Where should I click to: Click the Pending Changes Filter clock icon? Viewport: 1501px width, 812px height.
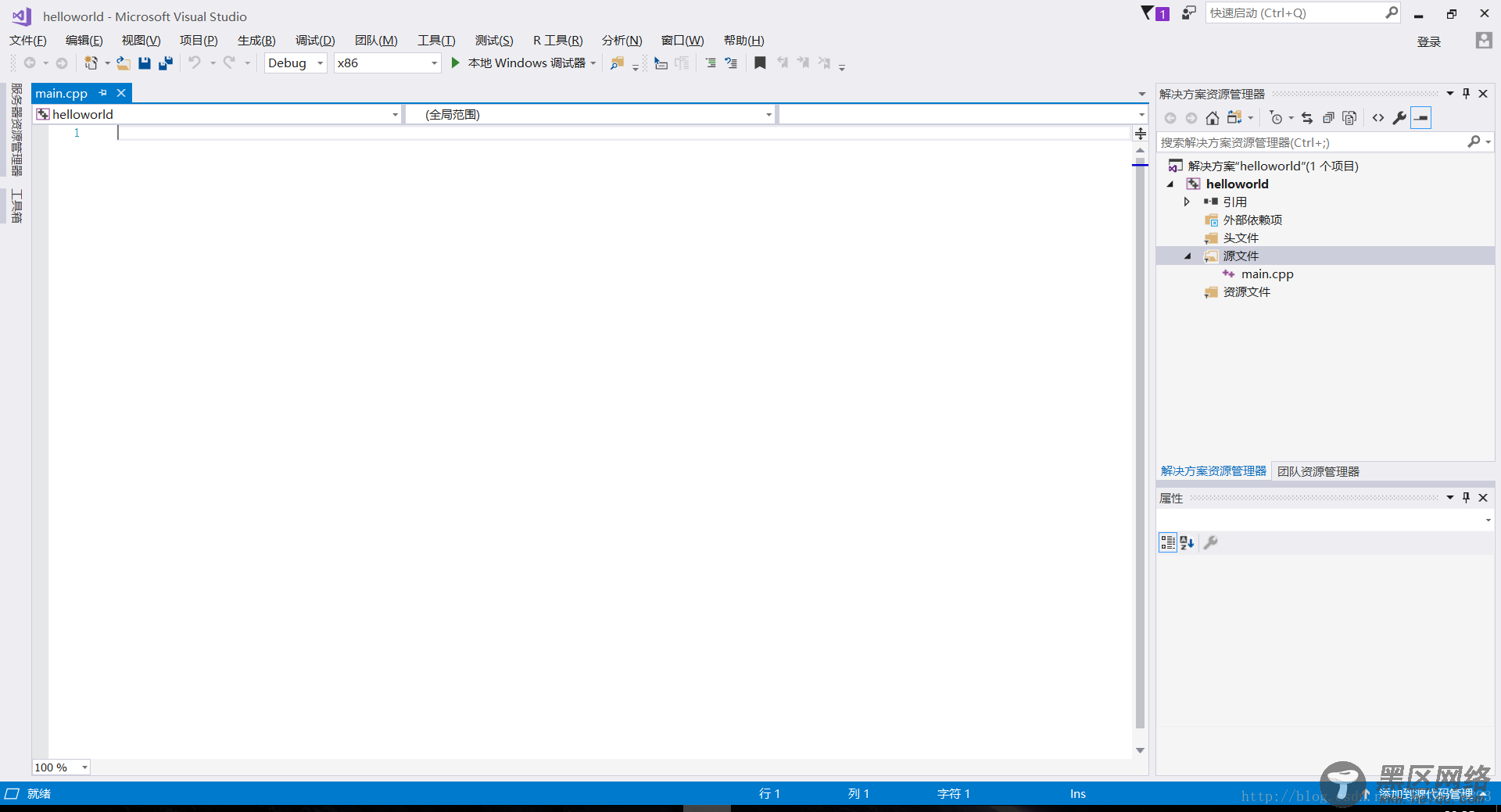pyautogui.click(x=1277, y=118)
